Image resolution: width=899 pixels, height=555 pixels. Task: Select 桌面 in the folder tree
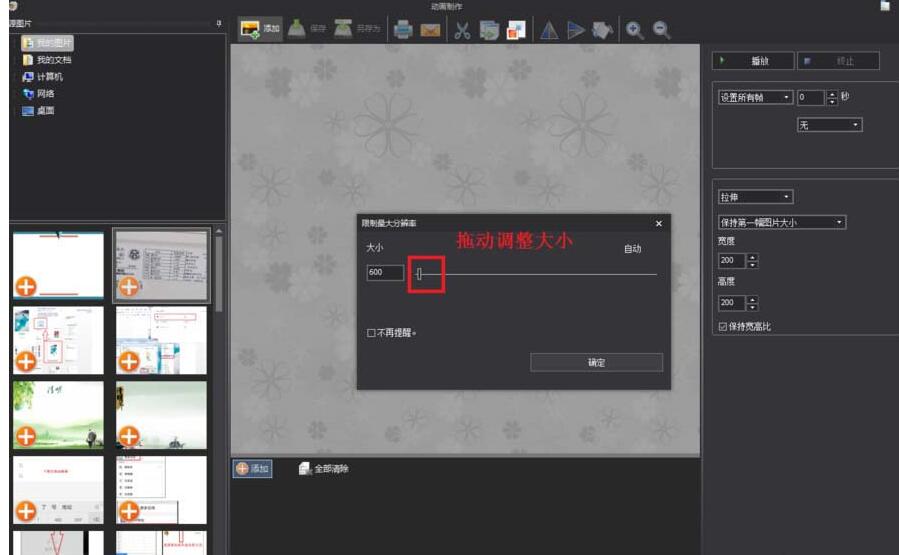38,111
